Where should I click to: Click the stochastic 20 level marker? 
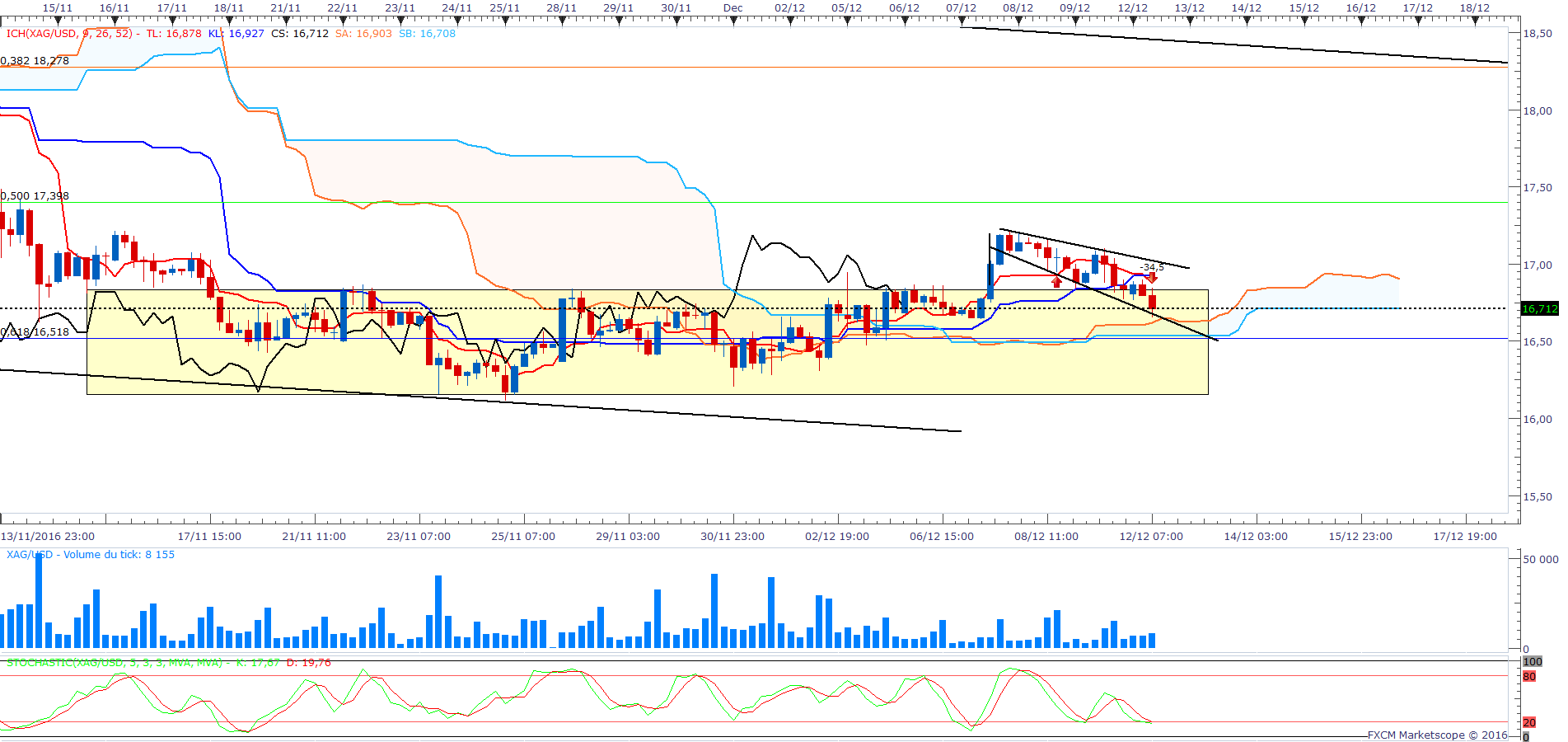[x=1529, y=723]
